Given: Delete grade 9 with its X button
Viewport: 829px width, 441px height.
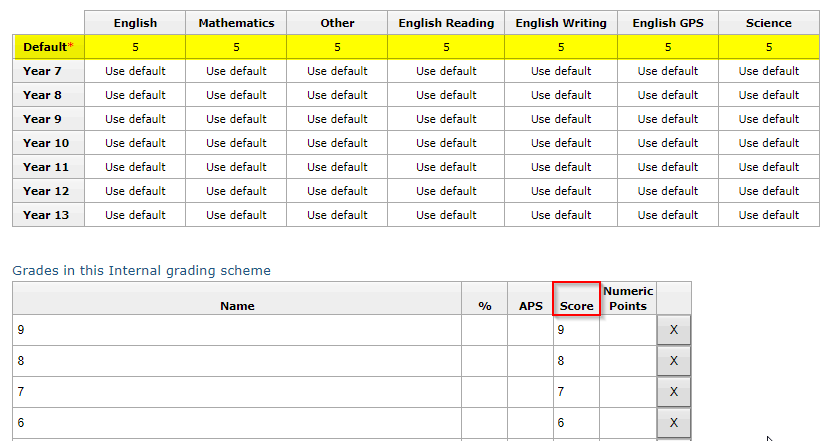Looking at the screenshot, I should [674, 330].
